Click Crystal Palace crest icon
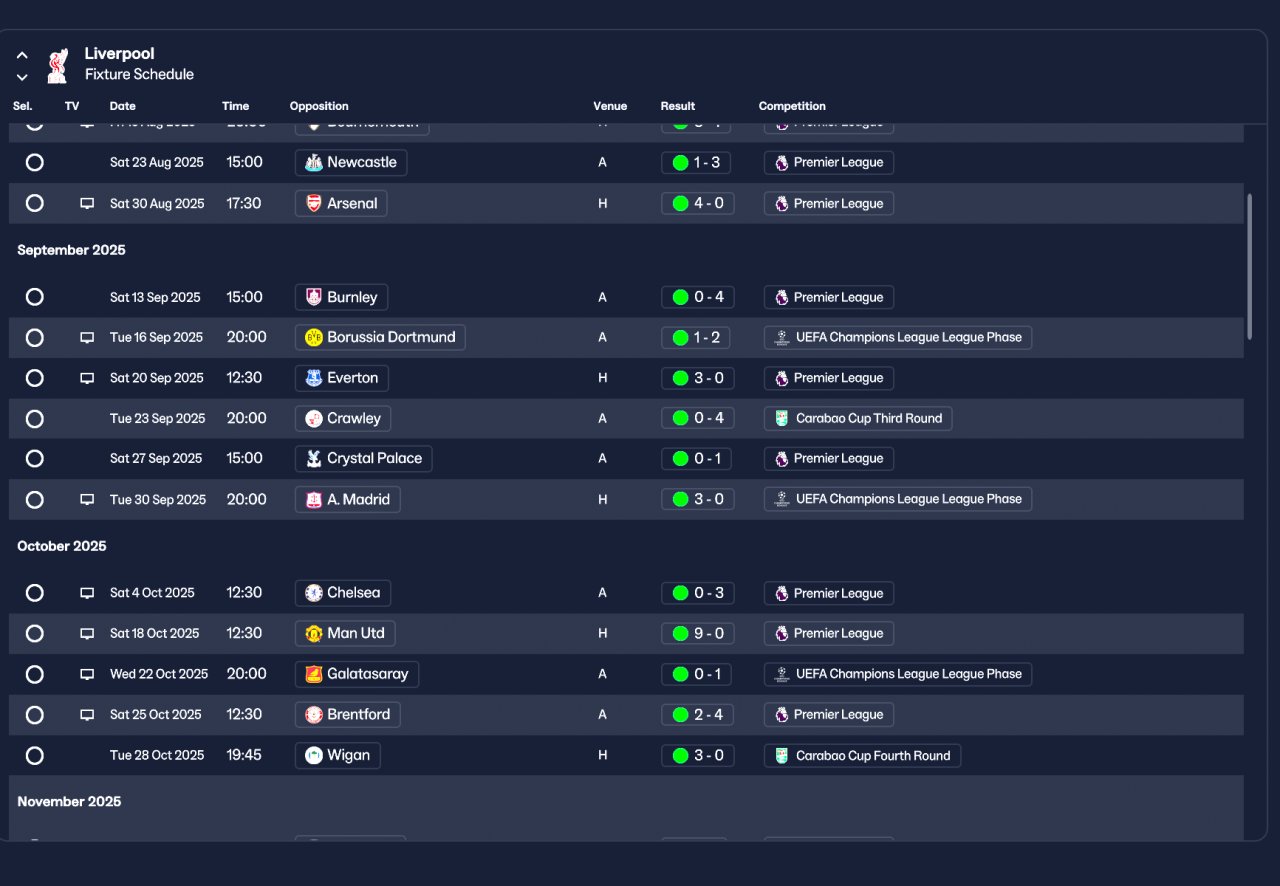 point(313,458)
